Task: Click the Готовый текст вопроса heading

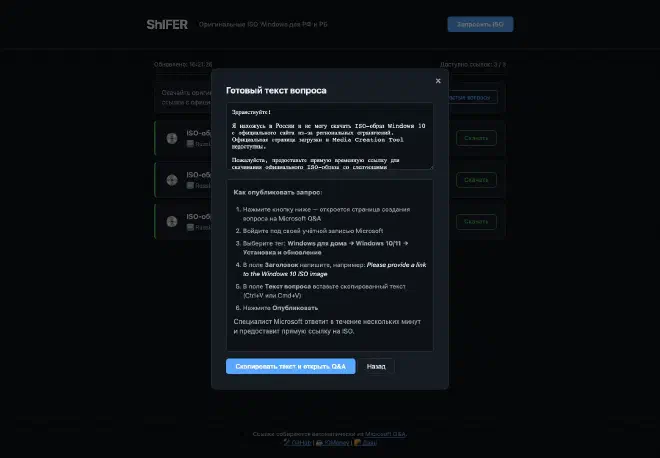Action: tap(276, 91)
